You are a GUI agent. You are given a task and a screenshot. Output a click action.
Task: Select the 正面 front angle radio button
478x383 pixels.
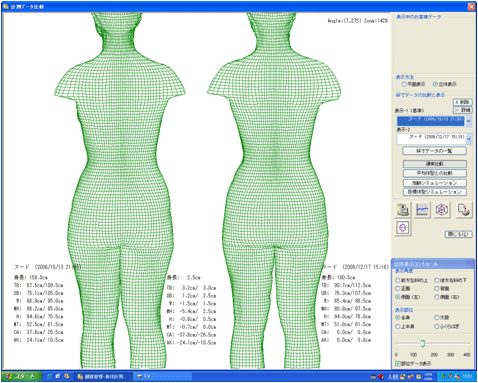click(x=398, y=288)
